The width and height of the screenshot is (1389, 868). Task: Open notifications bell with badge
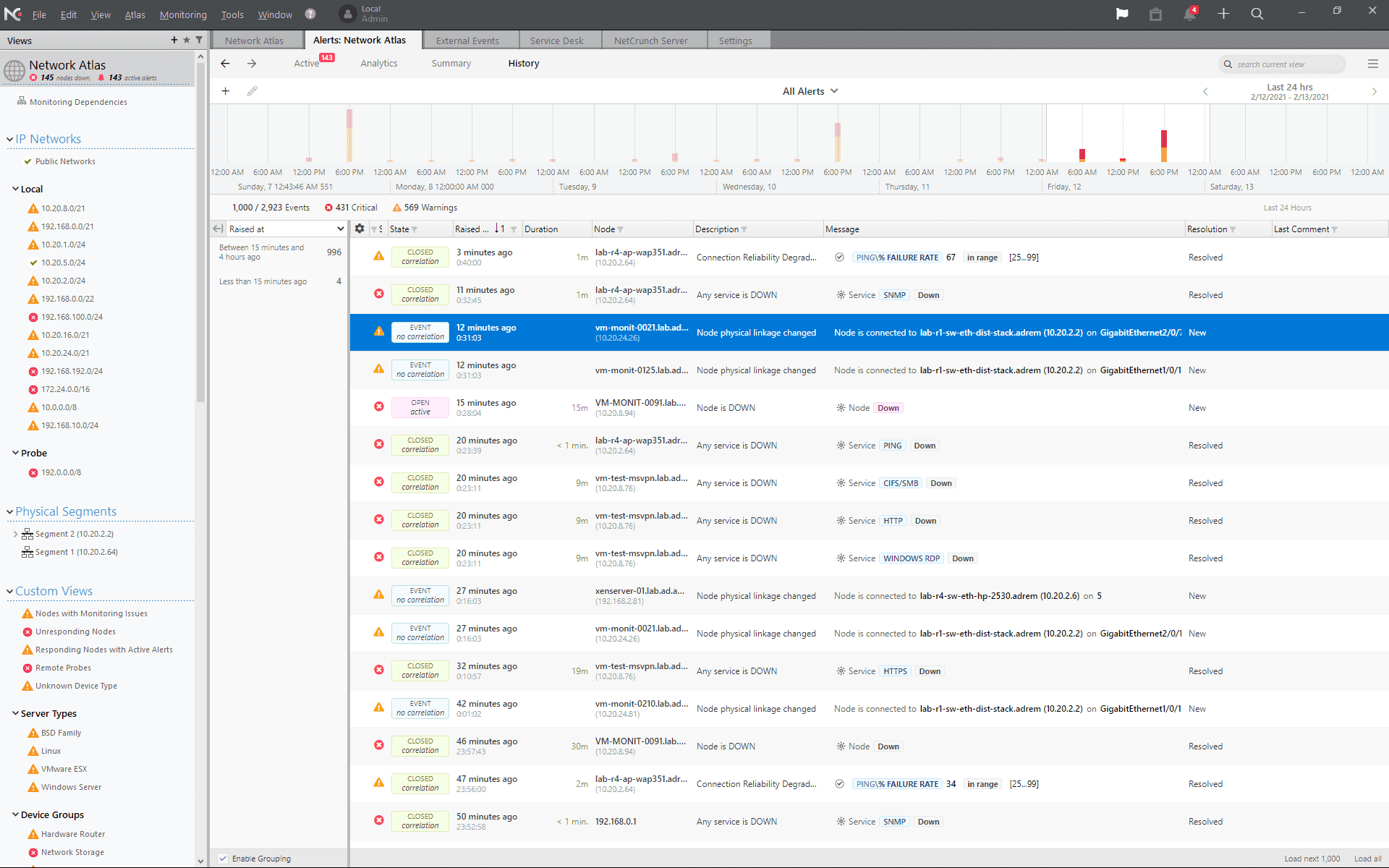pyautogui.click(x=1190, y=14)
